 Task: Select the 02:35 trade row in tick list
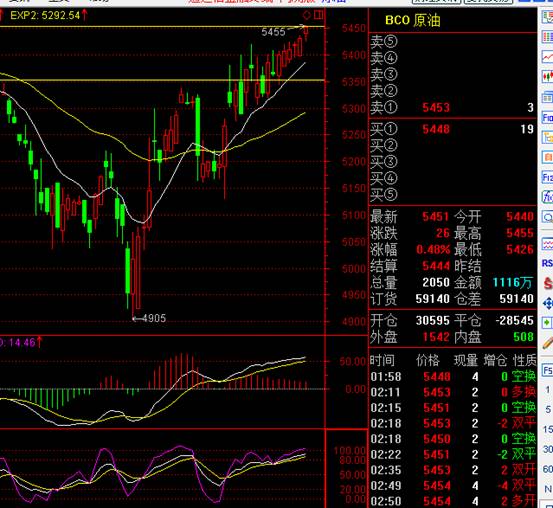(x=453, y=470)
